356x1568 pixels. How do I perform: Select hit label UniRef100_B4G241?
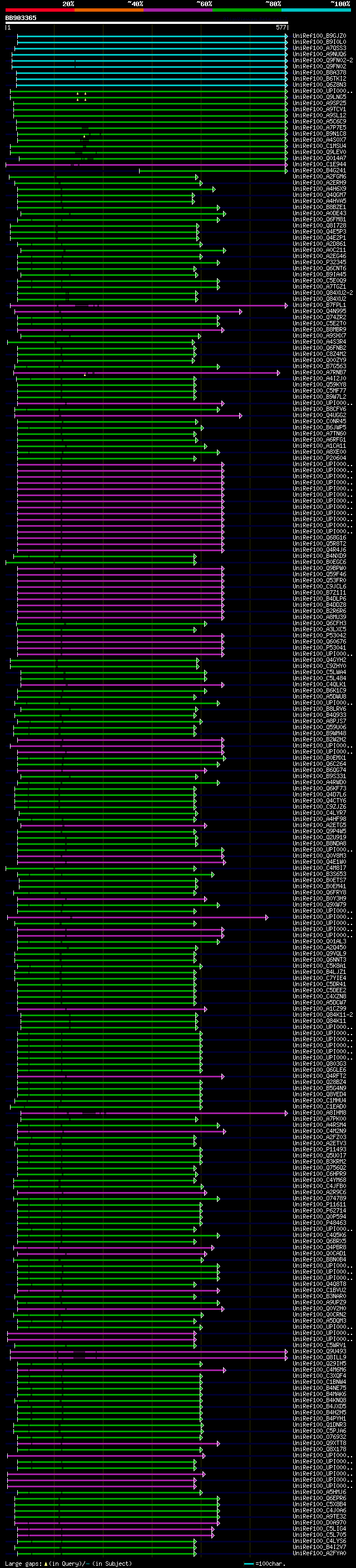click(x=319, y=170)
